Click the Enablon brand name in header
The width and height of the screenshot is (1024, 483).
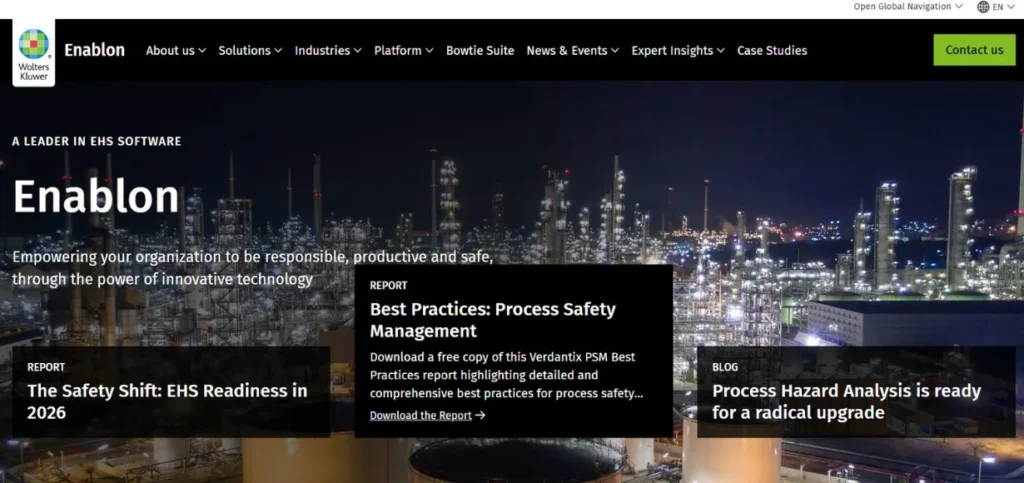pos(95,50)
